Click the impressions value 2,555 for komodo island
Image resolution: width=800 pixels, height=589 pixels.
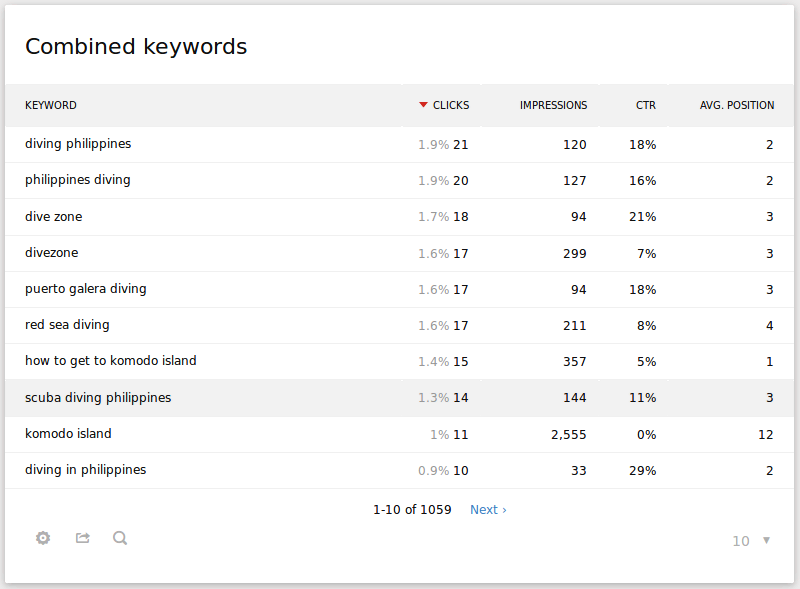click(571, 434)
